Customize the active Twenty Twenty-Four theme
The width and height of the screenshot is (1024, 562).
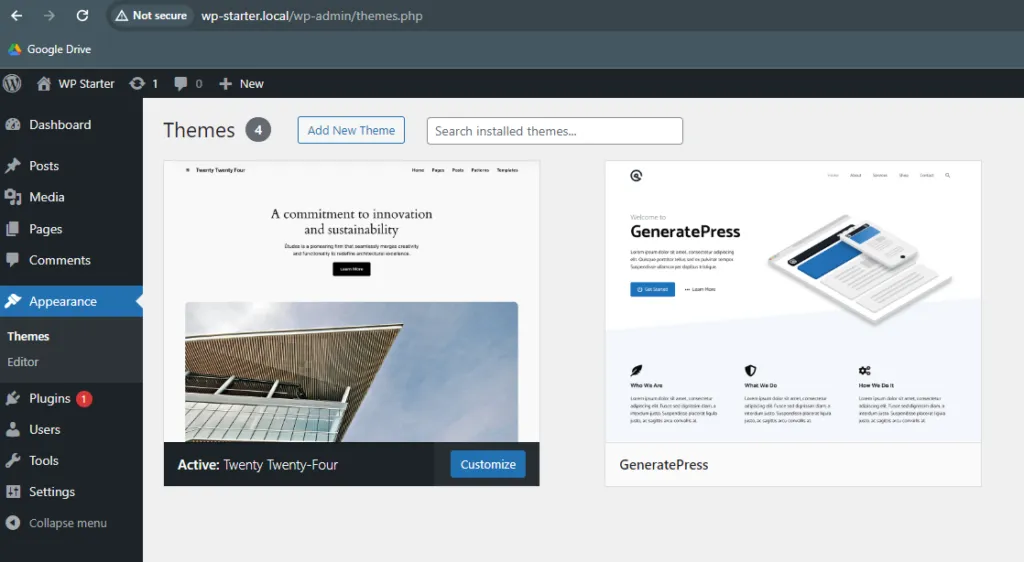(x=488, y=464)
